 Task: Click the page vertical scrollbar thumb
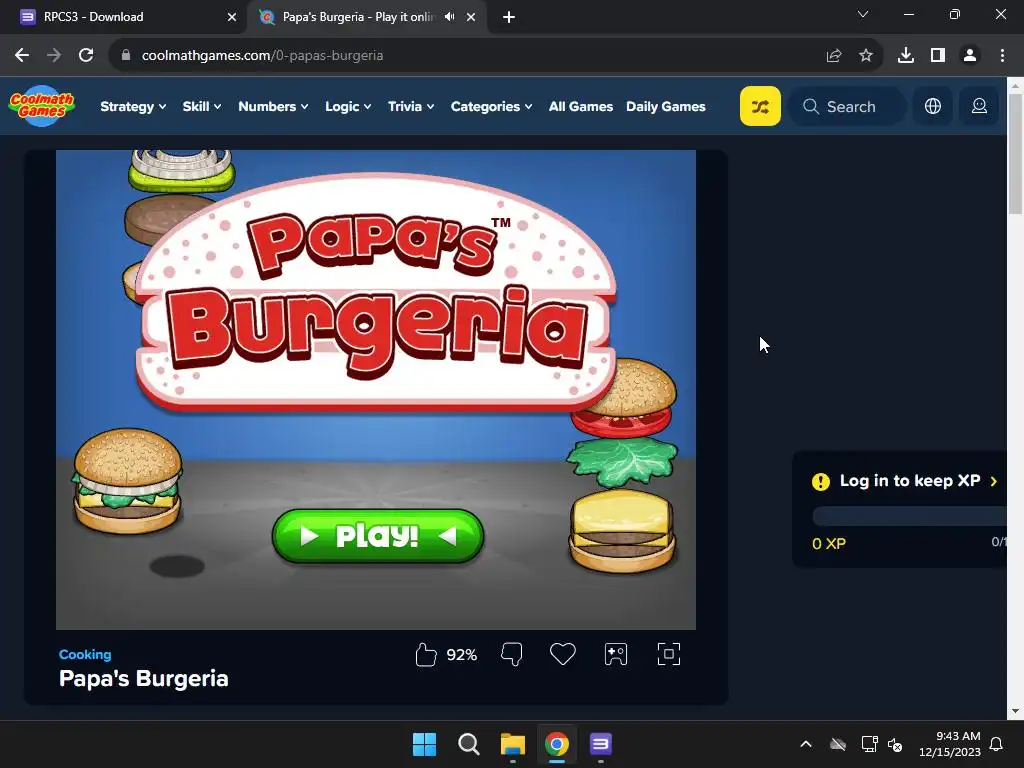pyautogui.click(x=1015, y=153)
